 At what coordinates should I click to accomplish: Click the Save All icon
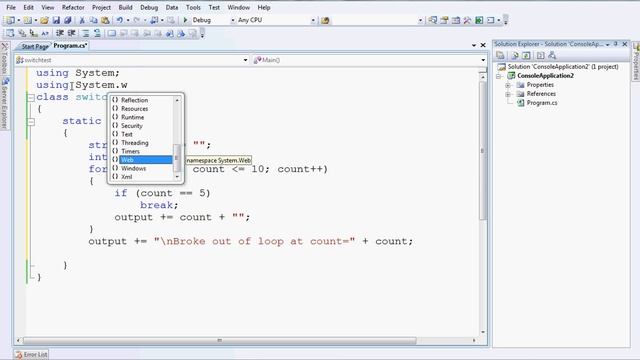pos(67,20)
